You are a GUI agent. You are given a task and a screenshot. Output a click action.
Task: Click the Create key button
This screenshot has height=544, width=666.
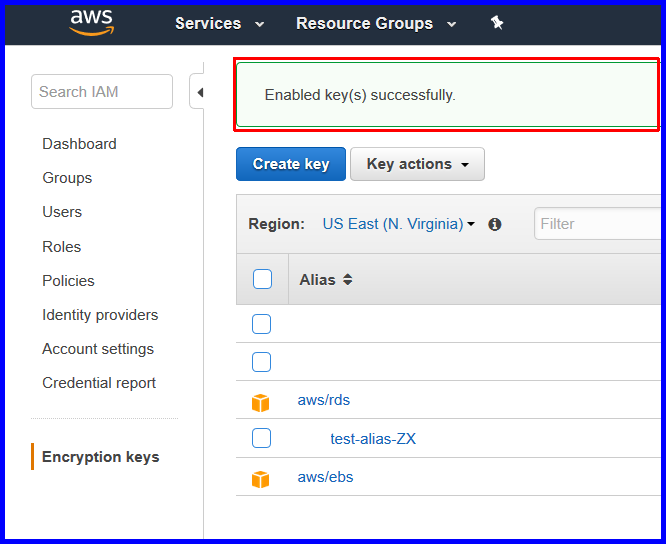pyautogui.click(x=291, y=164)
